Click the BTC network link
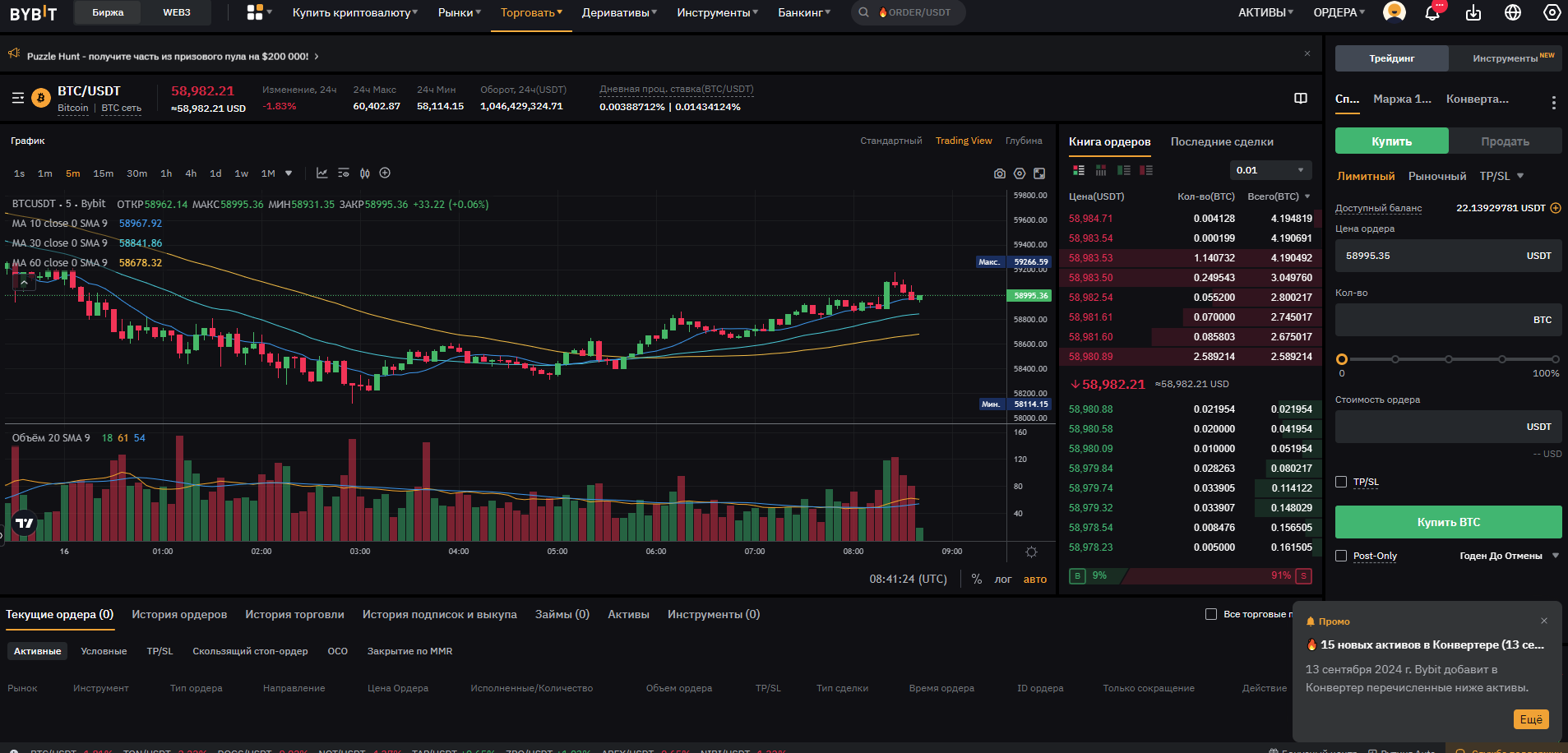1568x753 pixels. point(122,108)
